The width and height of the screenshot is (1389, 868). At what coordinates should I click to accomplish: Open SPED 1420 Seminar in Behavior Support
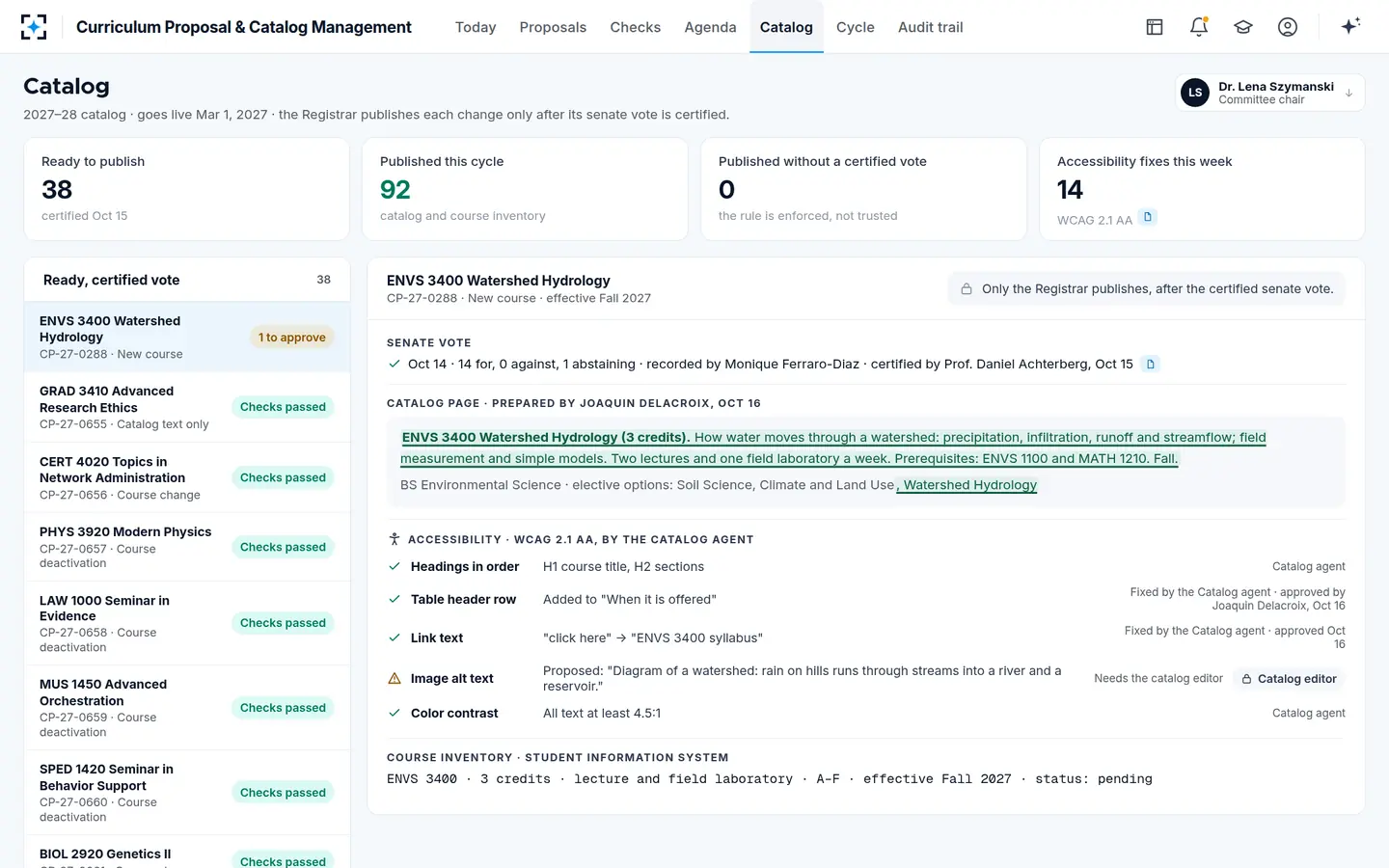click(187, 793)
